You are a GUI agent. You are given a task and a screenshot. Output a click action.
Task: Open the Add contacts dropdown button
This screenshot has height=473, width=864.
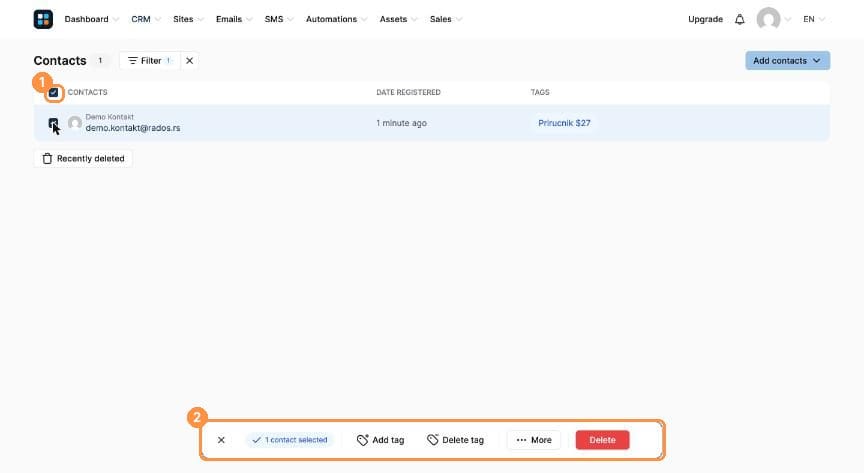[x=787, y=61]
